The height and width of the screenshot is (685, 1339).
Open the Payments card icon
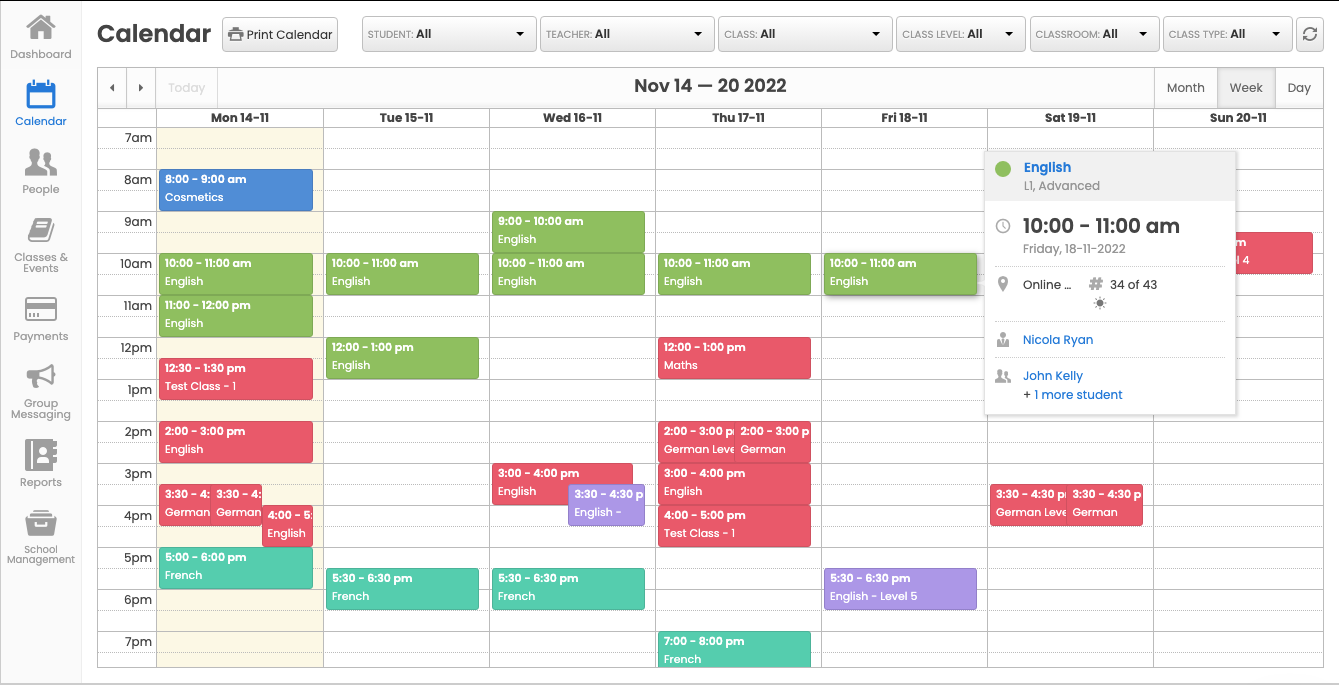coord(41,309)
